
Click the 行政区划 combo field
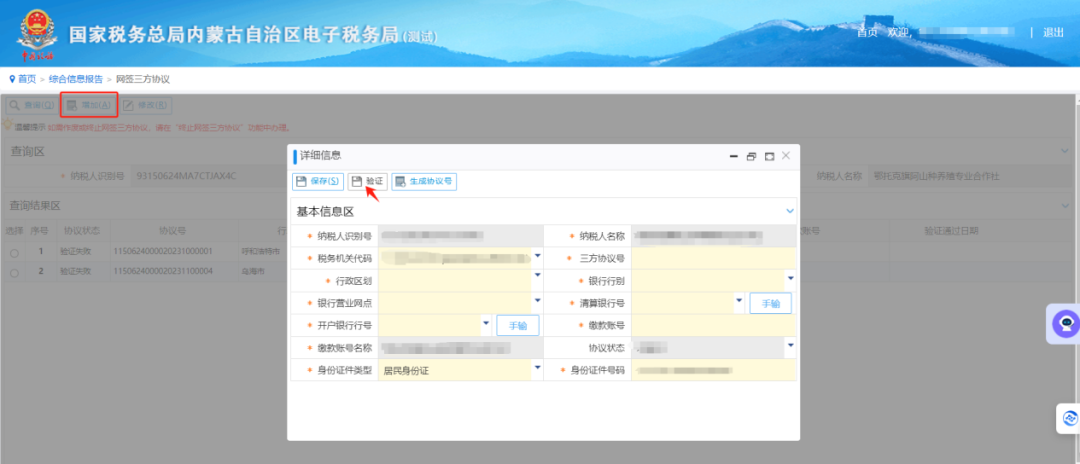click(x=460, y=280)
